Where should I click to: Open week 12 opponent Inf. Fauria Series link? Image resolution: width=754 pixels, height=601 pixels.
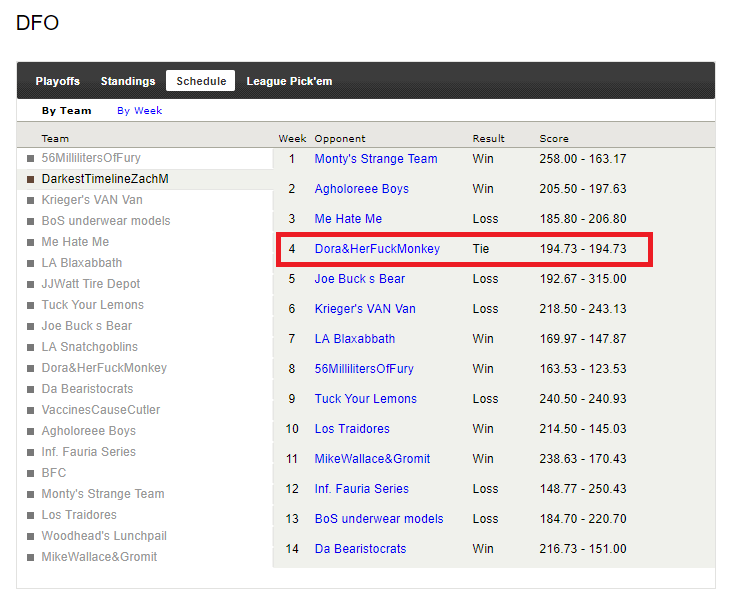(362, 489)
